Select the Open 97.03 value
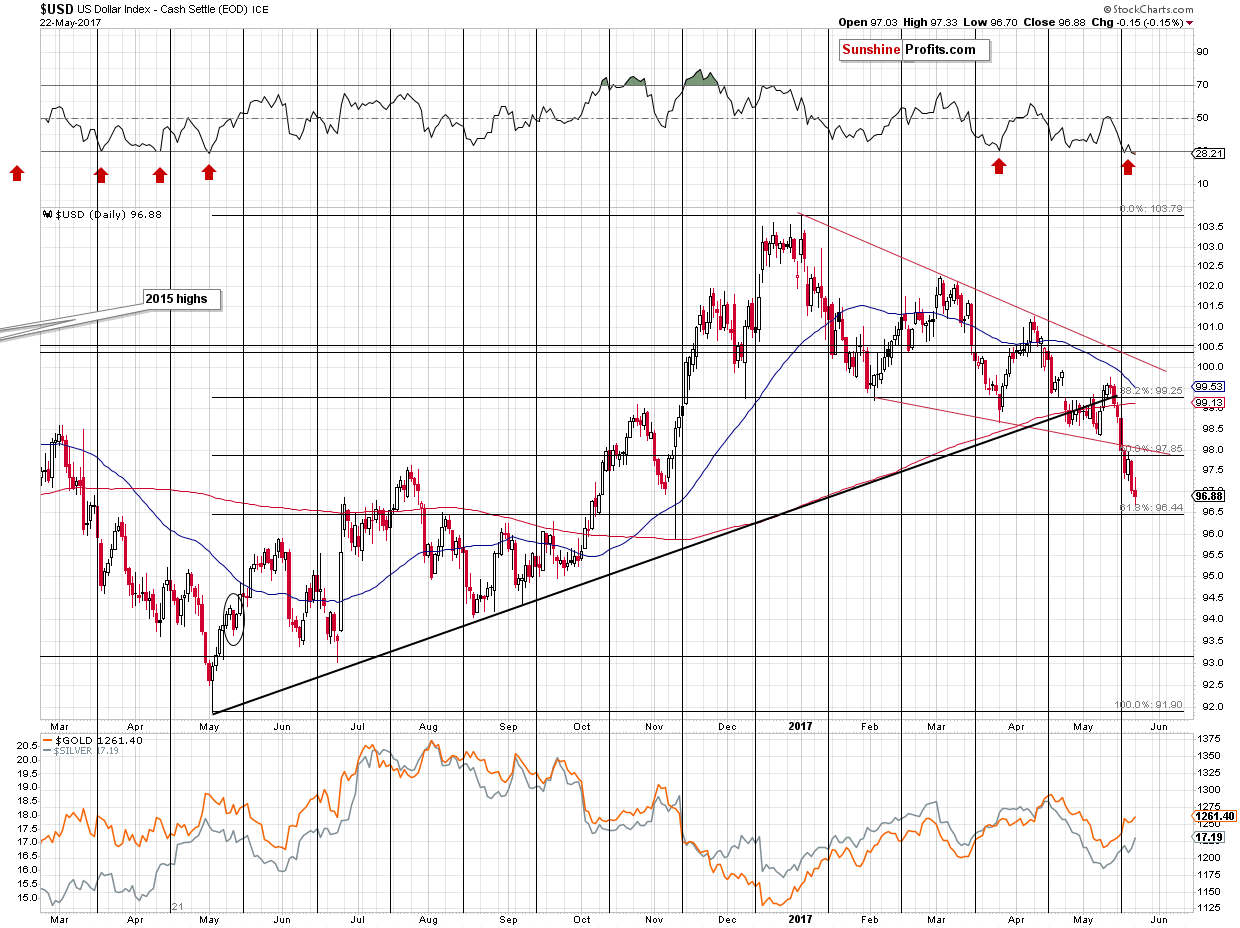This screenshot has width=1240, height=928. point(867,22)
